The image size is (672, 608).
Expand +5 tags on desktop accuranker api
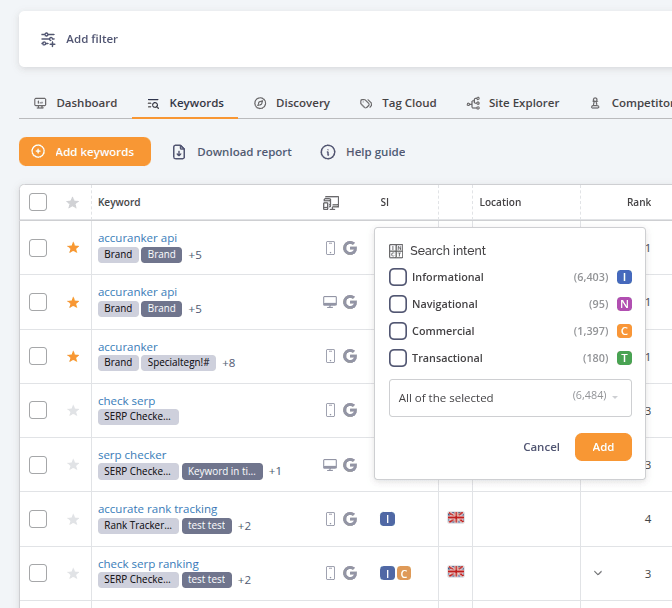tap(195, 309)
